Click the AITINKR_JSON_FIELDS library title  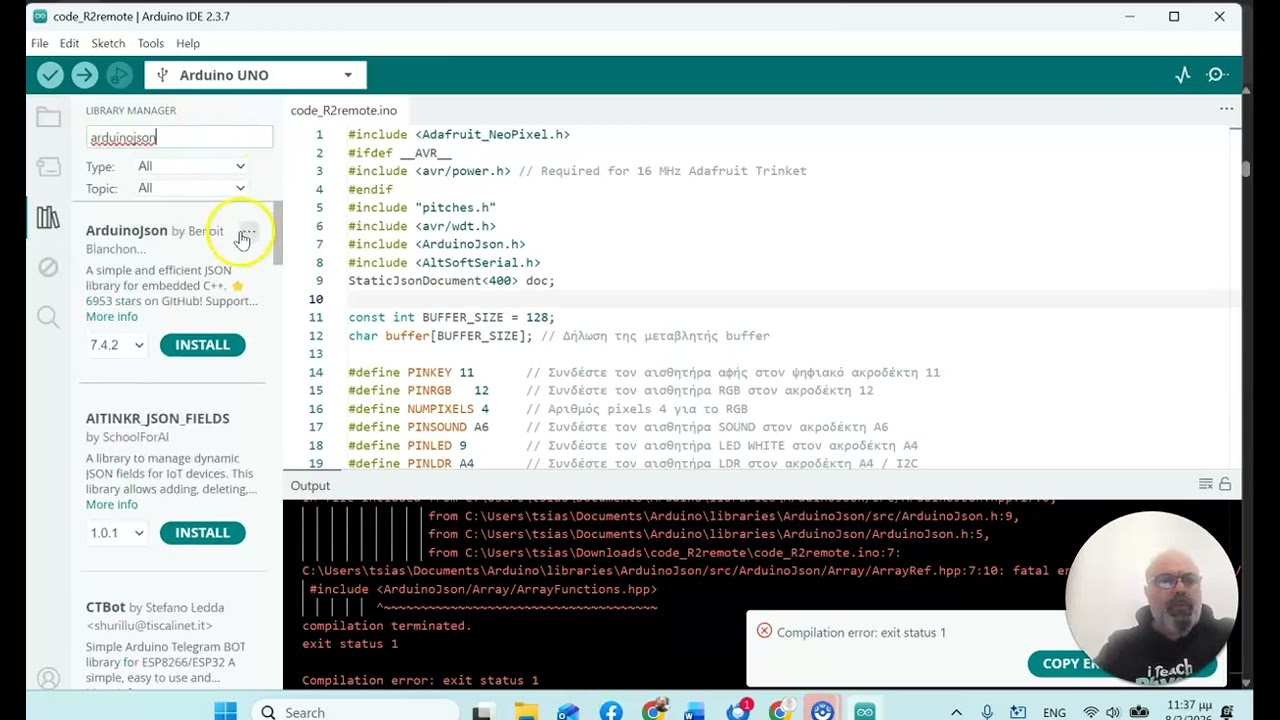tap(158, 418)
